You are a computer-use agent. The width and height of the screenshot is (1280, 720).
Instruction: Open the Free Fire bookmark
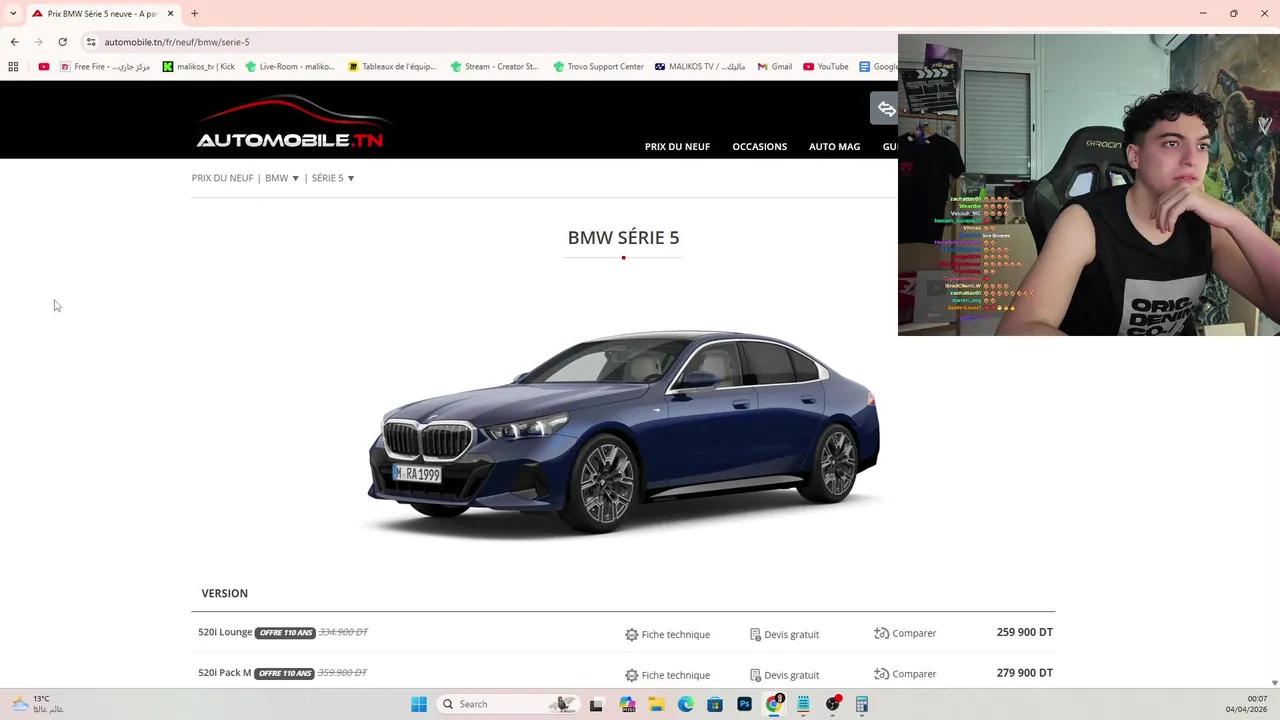(x=105, y=67)
